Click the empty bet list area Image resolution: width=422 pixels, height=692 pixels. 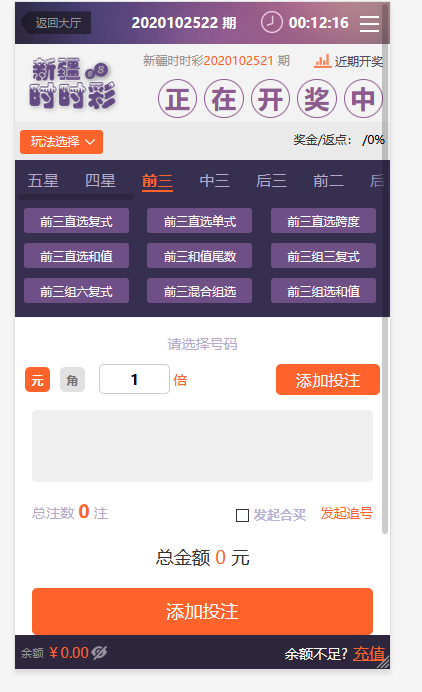[202, 446]
